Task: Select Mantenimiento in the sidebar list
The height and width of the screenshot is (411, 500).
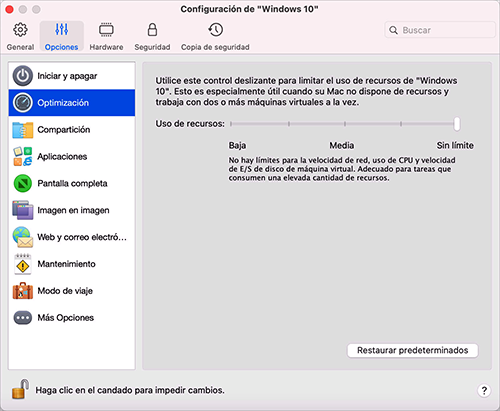Action: (72, 264)
